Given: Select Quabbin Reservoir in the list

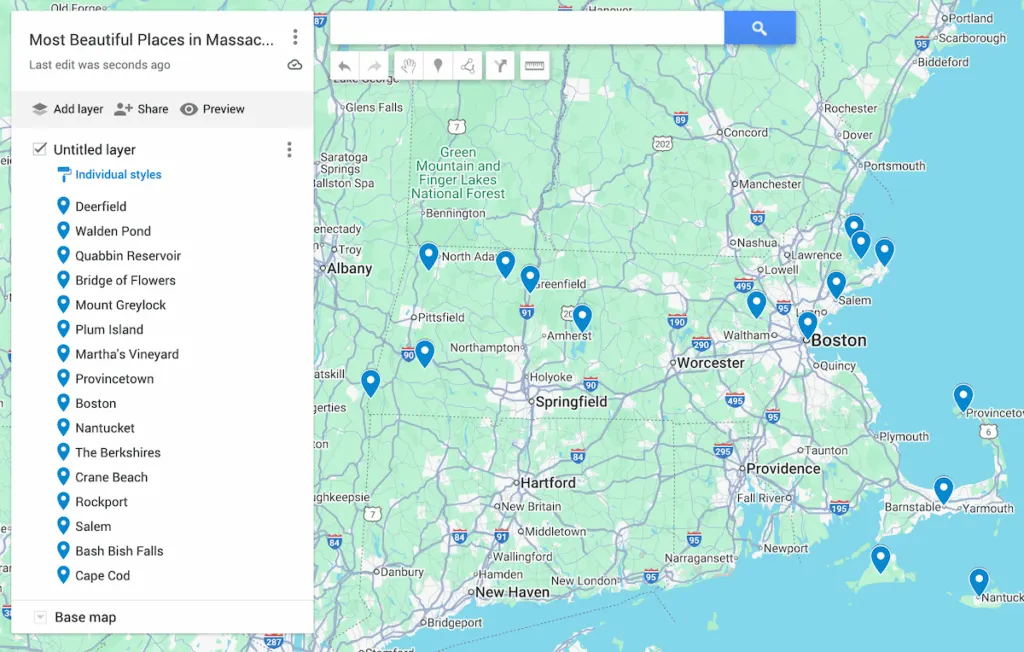Looking at the screenshot, I should [x=128, y=255].
